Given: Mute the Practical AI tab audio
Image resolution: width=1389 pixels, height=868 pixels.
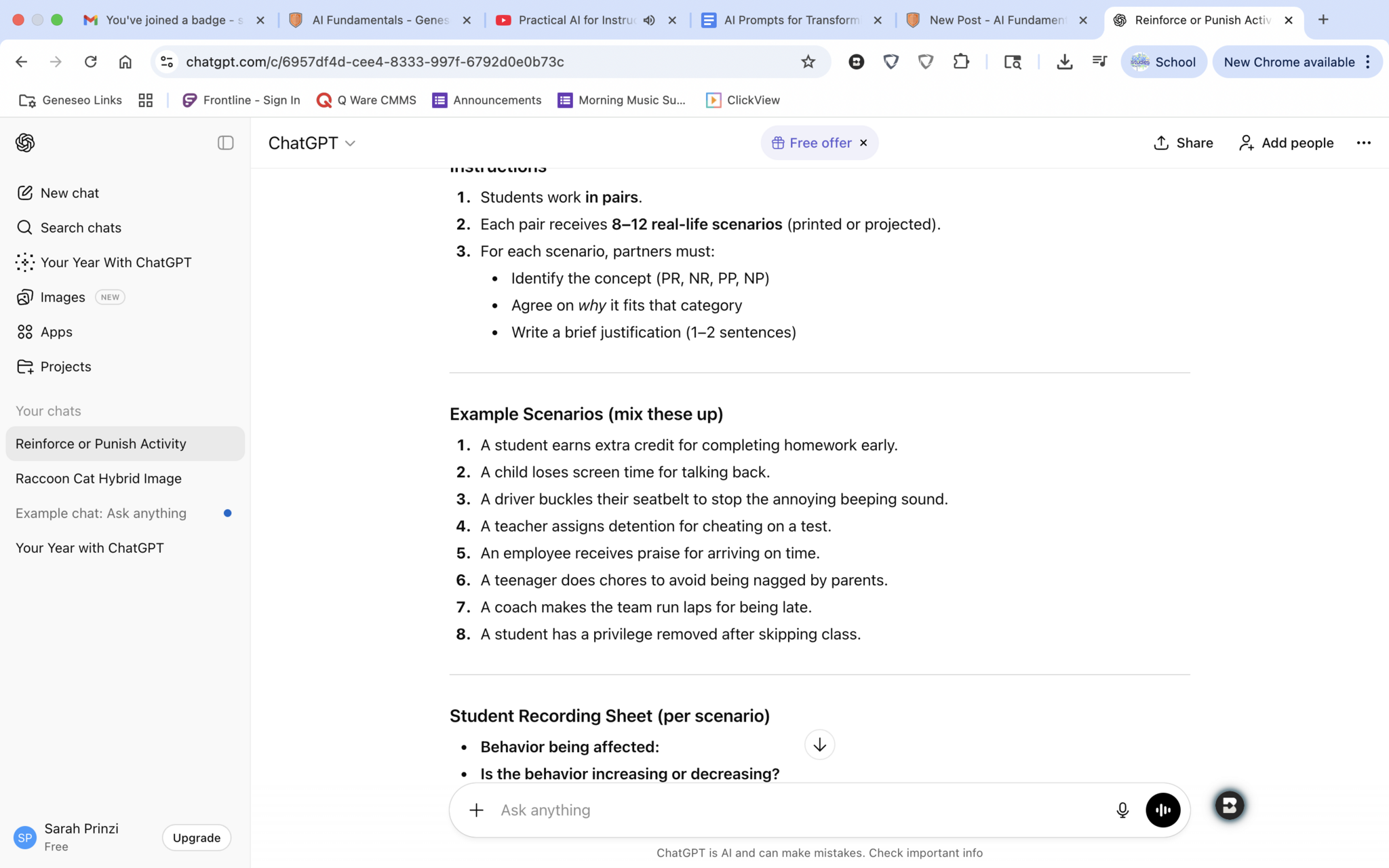Looking at the screenshot, I should [649, 20].
